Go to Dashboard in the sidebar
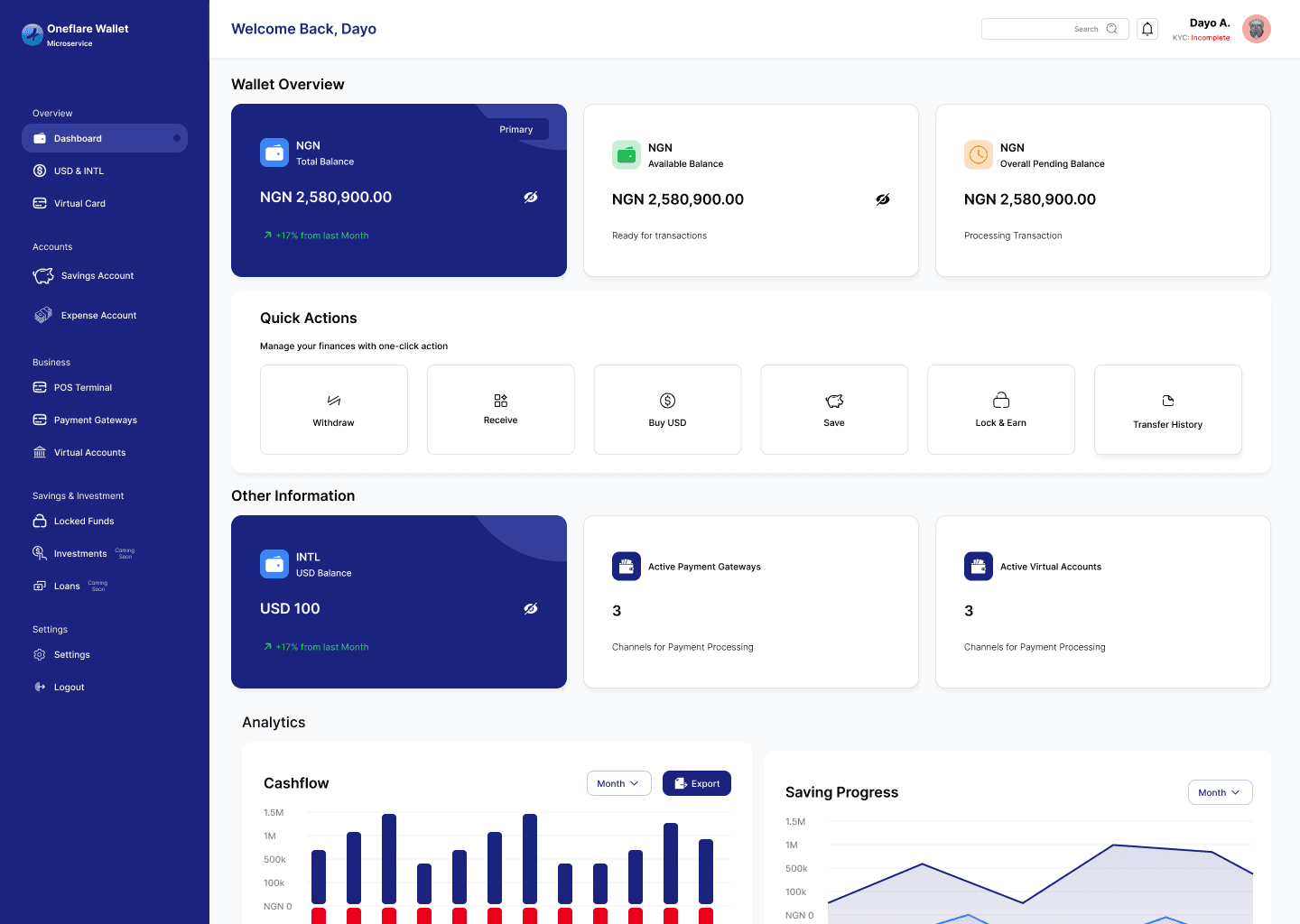The image size is (1300, 924). click(105, 138)
